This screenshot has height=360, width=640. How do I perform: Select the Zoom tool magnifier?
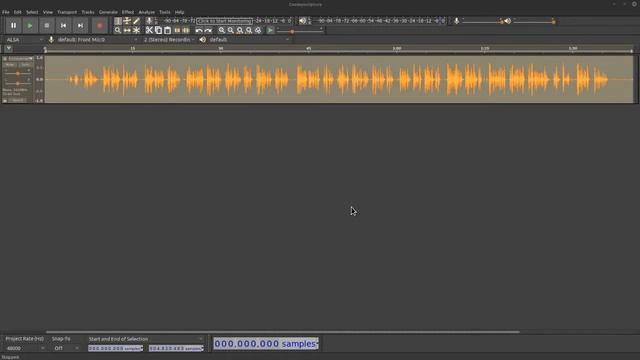point(118,30)
